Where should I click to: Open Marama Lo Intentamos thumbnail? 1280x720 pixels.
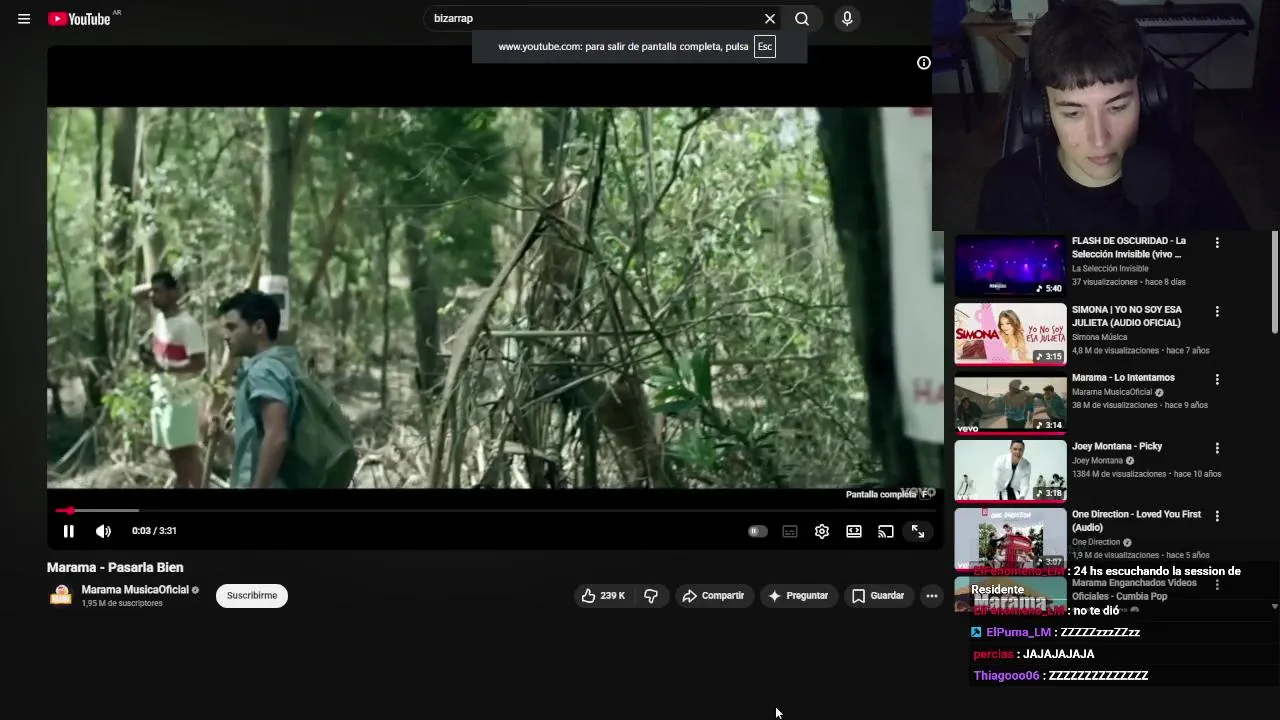(x=1010, y=402)
